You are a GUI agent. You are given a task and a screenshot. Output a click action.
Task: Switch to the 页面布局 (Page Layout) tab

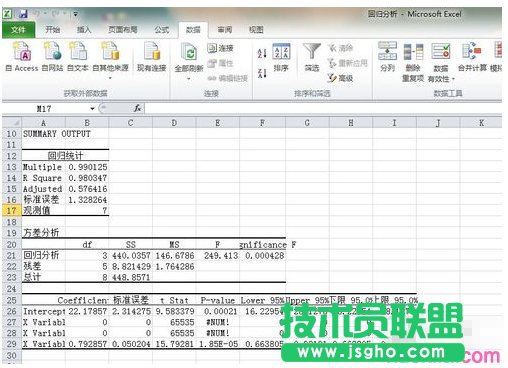[x=123, y=30]
